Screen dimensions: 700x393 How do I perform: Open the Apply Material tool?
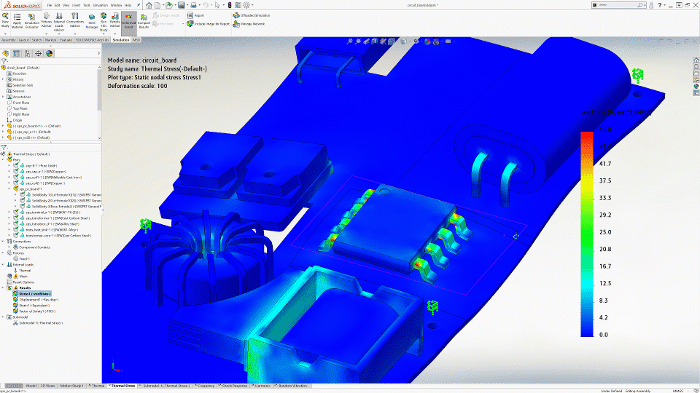pyautogui.click(x=17, y=21)
